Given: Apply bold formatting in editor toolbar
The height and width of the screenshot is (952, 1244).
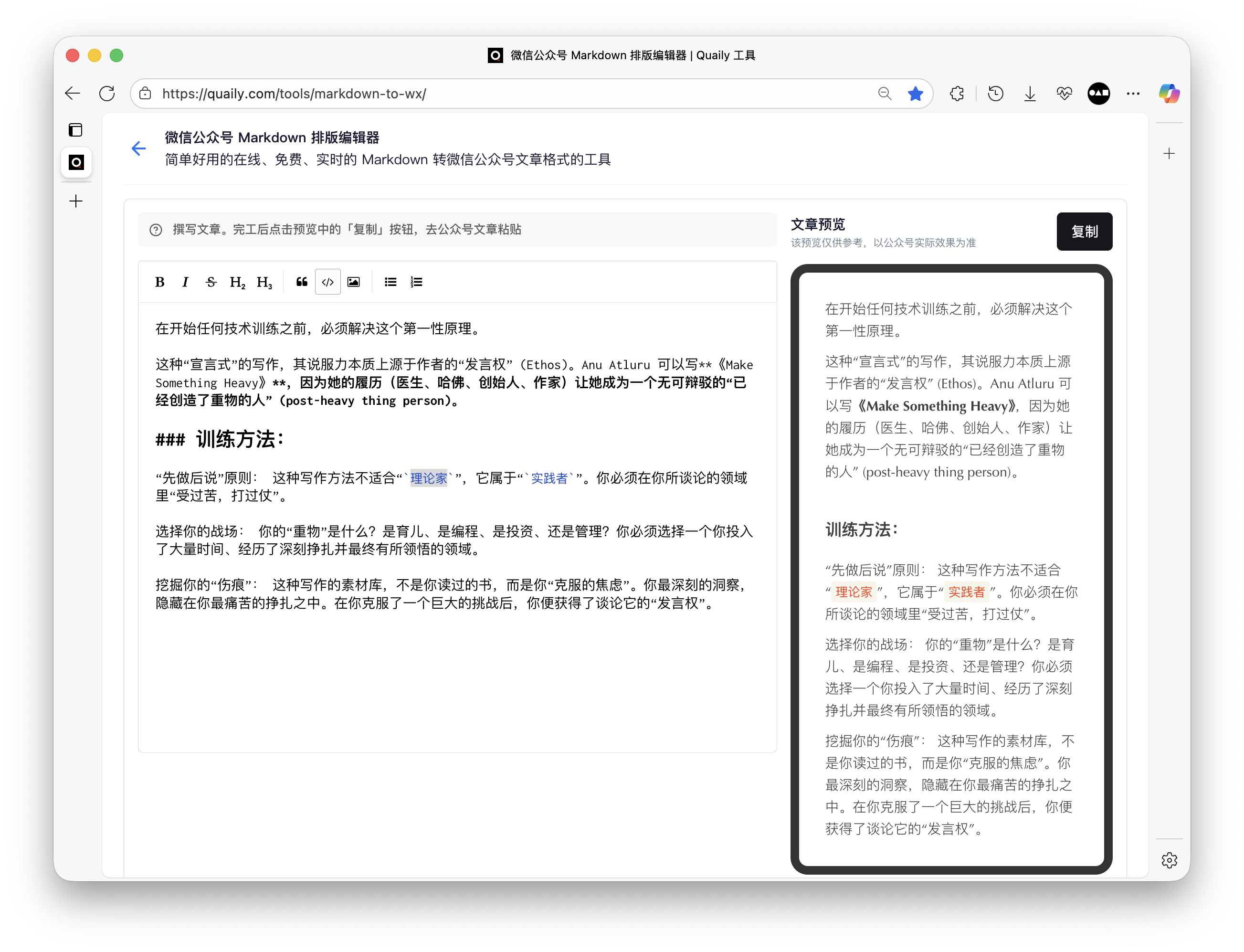Looking at the screenshot, I should pos(160,282).
